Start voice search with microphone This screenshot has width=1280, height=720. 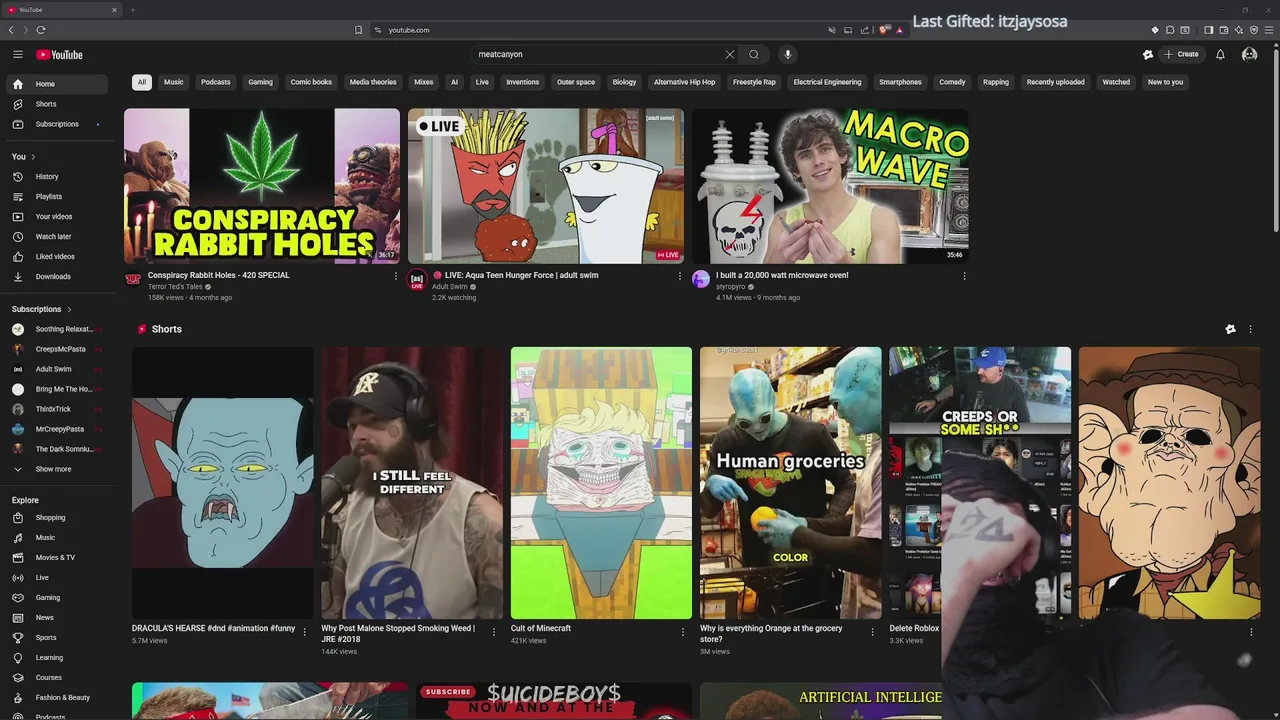coord(787,54)
